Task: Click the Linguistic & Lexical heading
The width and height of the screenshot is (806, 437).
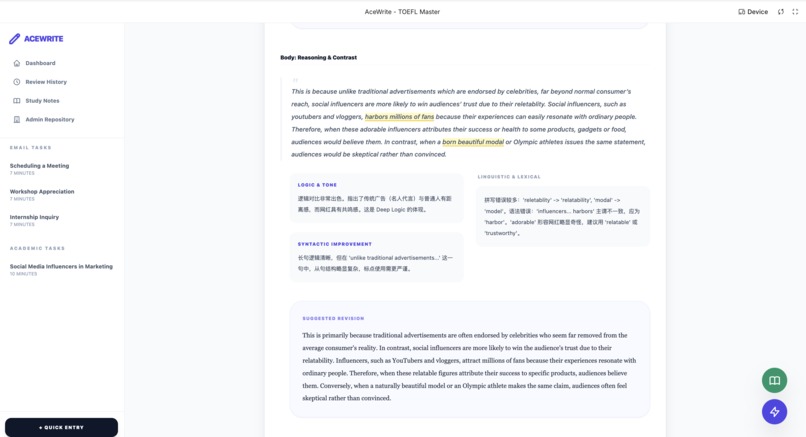Action: (x=509, y=177)
